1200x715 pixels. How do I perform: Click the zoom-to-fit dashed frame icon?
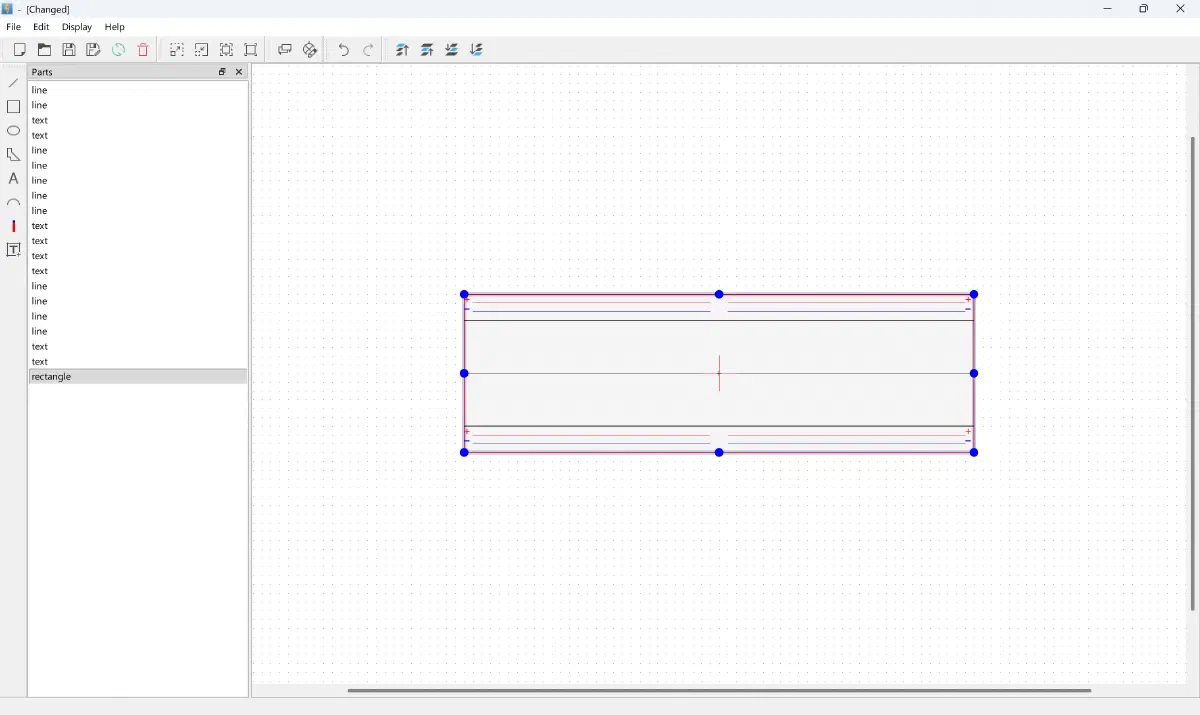tap(227, 50)
